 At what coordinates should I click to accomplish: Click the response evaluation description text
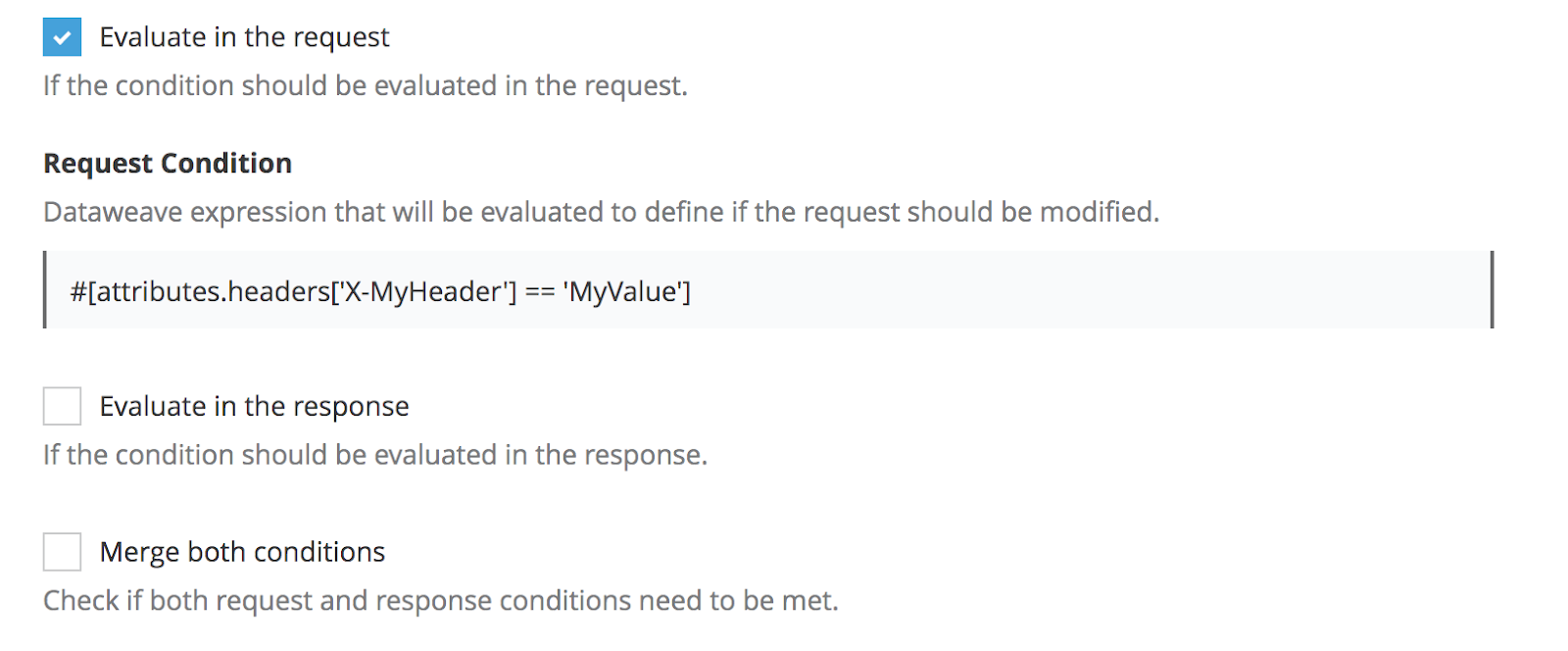pos(375,454)
